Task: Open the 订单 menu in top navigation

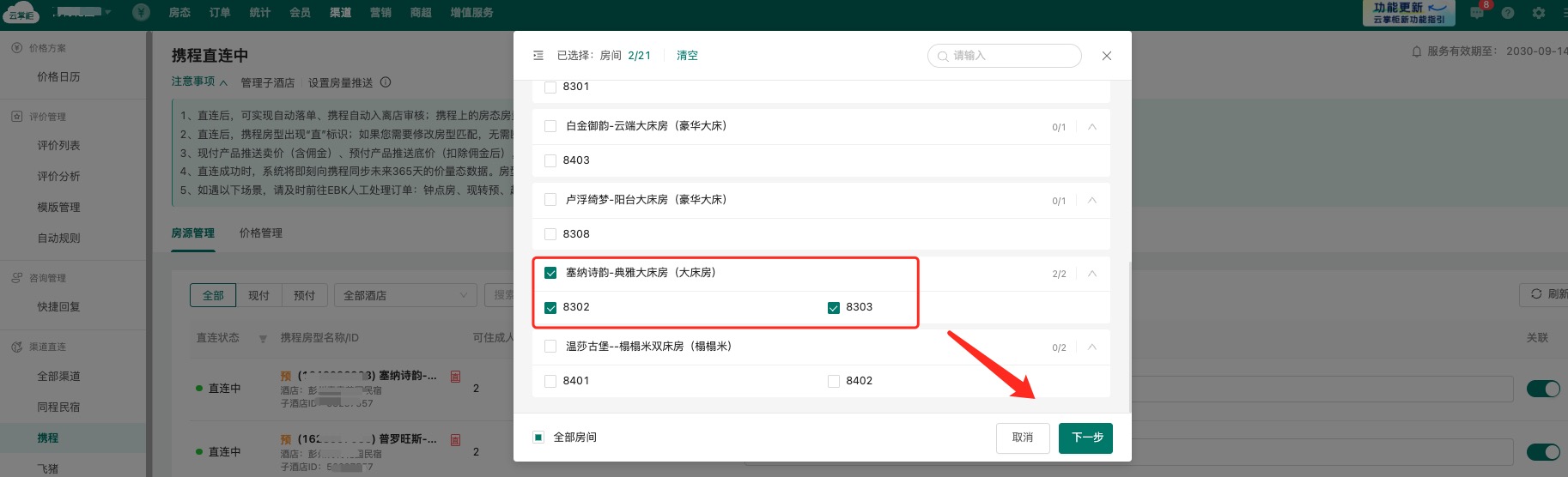Action: pyautogui.click(x=220, y=12)
